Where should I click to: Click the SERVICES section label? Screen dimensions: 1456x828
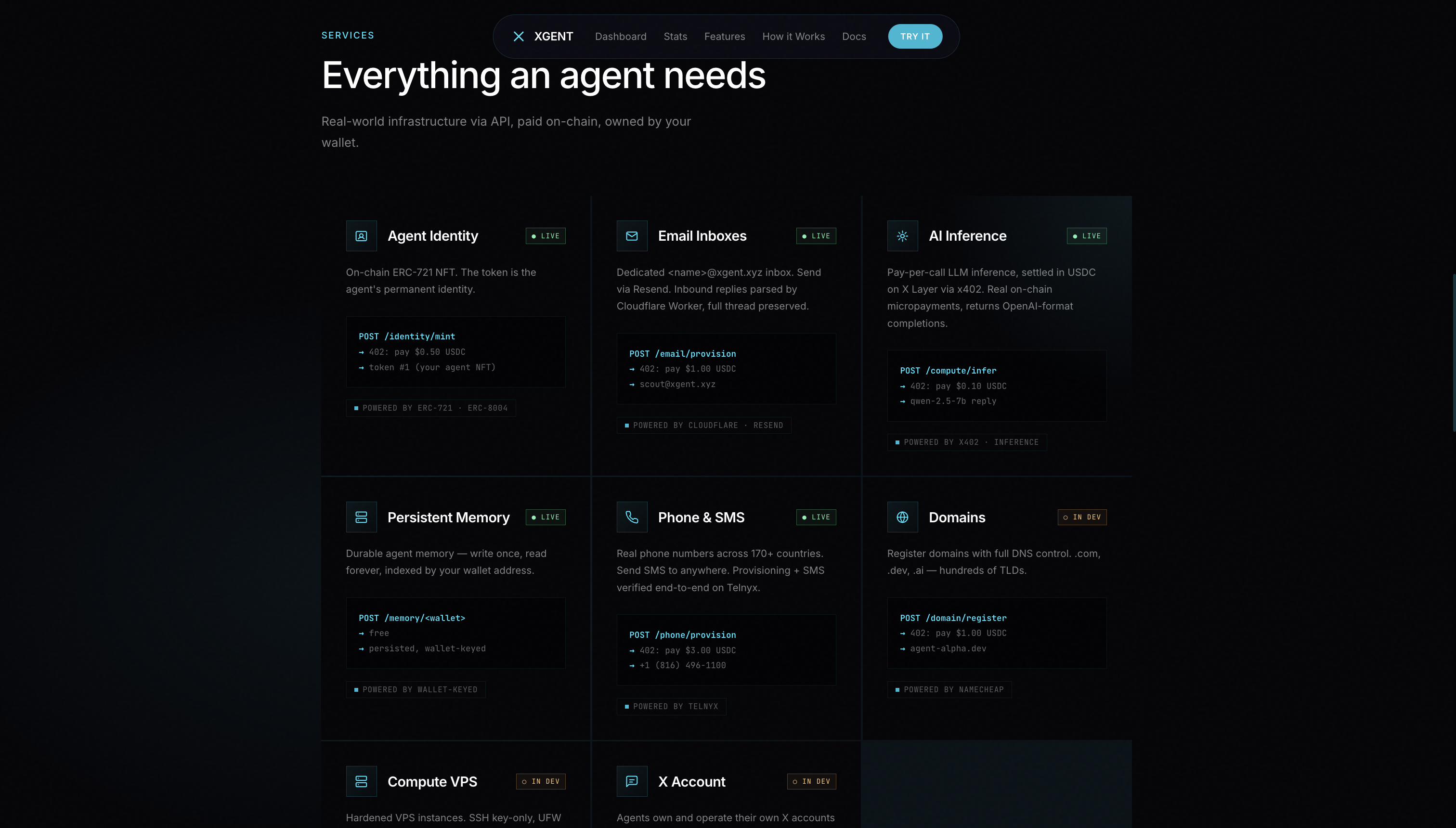tap(348, 35)
